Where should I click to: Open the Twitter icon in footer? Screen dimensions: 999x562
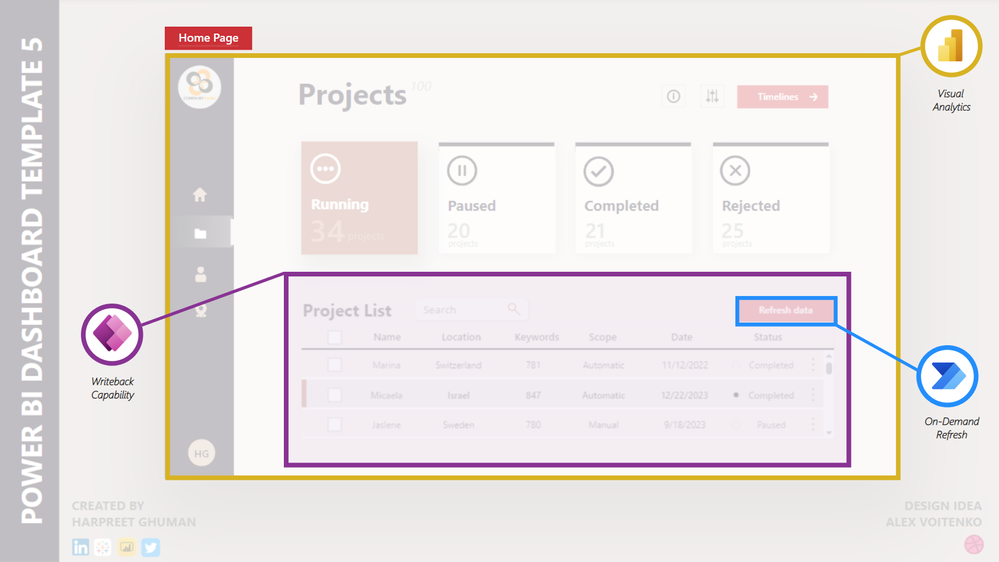150,547
